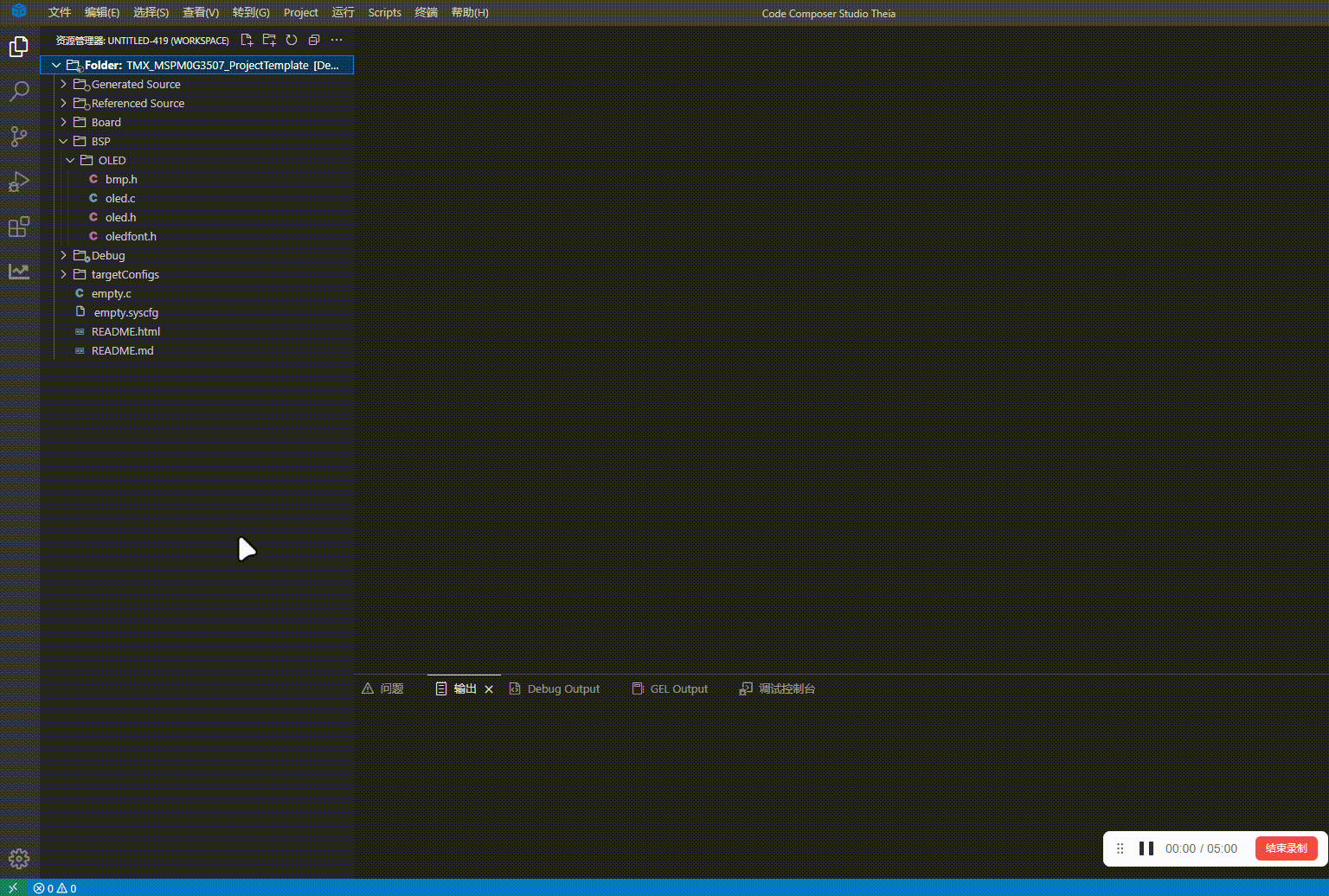Screen dimensions: 1329x896
Task: Collapse all folders in explorer
Action: click(x=314, y=40)
